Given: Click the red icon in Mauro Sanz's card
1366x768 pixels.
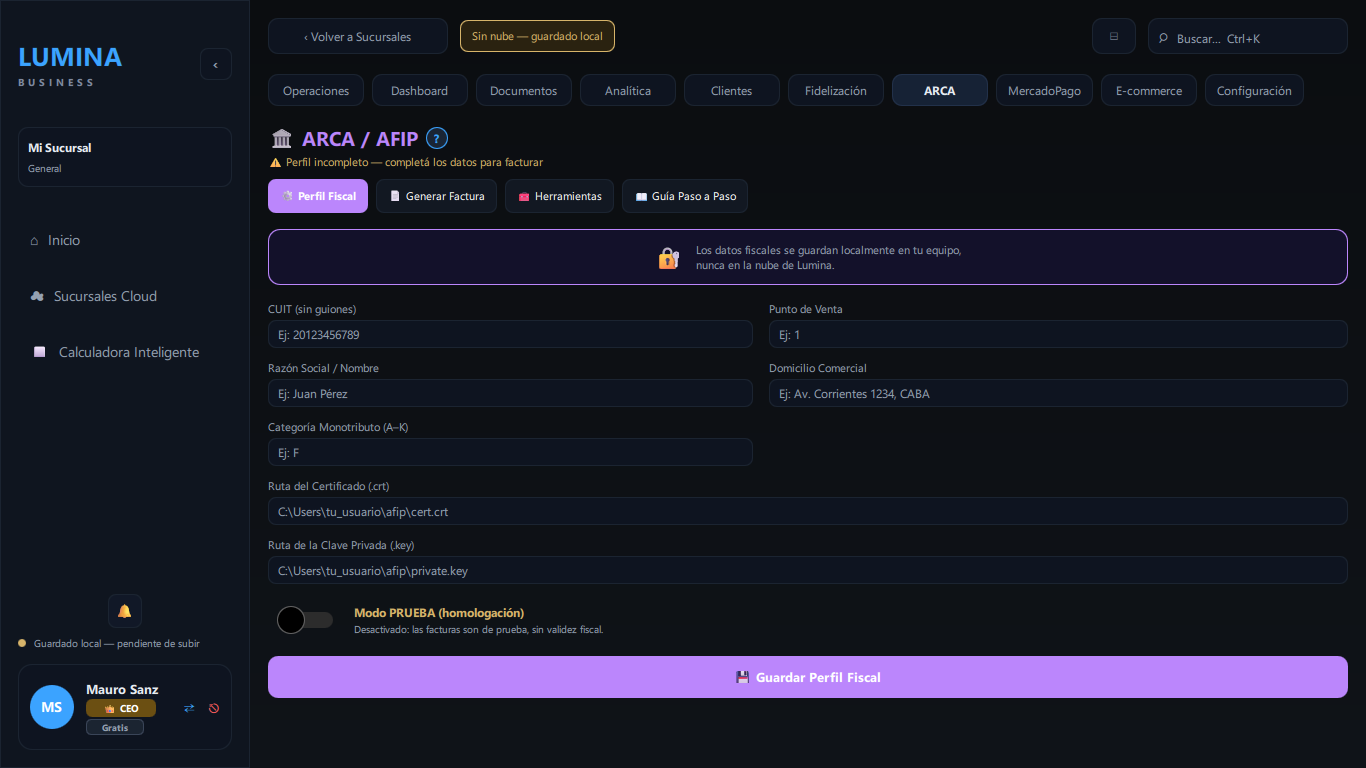Looking at the screenshot, I should pos(214,708).
